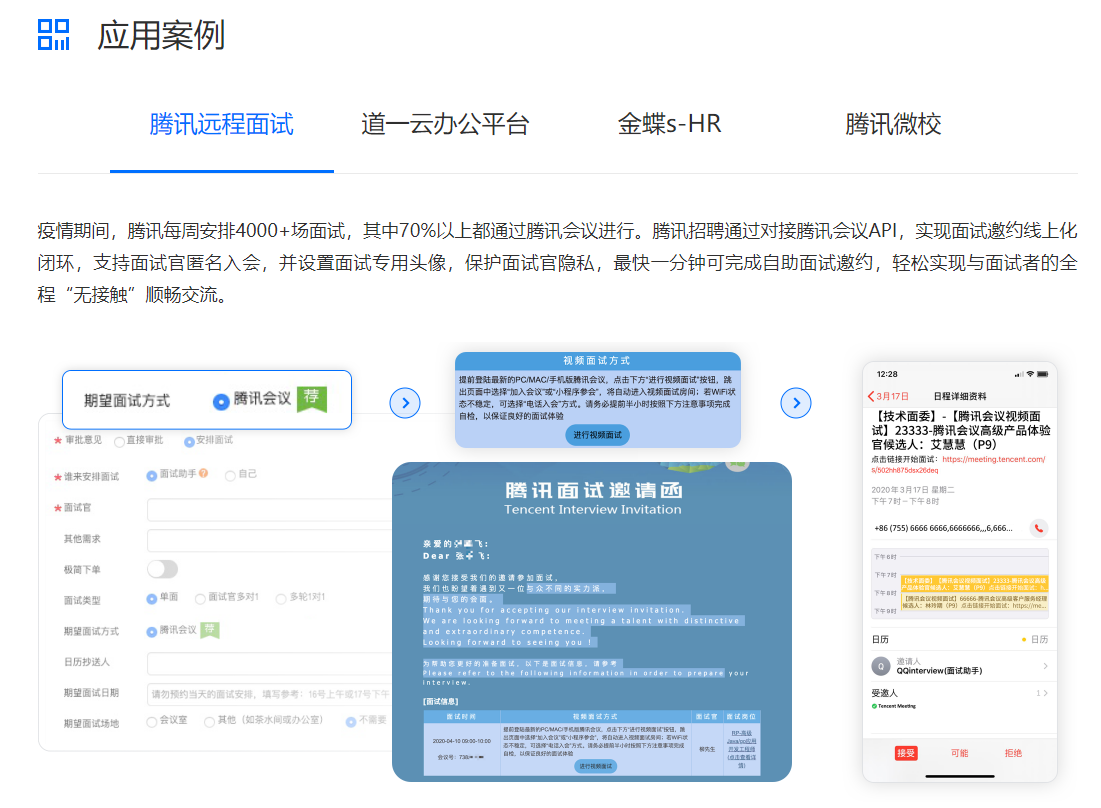Screen dimensions: 1101x808
Task: Go back via 3月17日 arrow in phone
Action: [x=888, y=396]
